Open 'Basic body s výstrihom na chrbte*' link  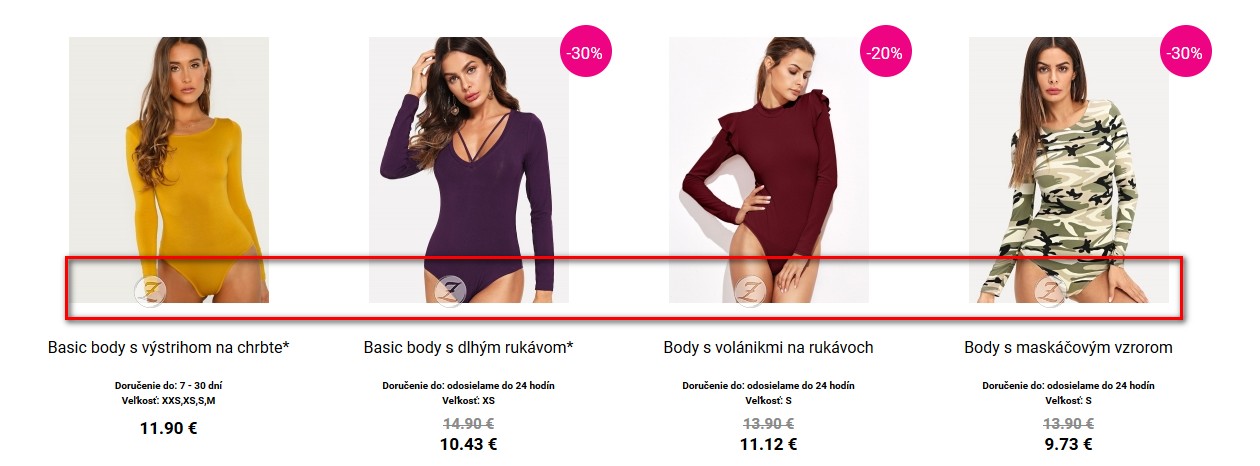[169, 348]
